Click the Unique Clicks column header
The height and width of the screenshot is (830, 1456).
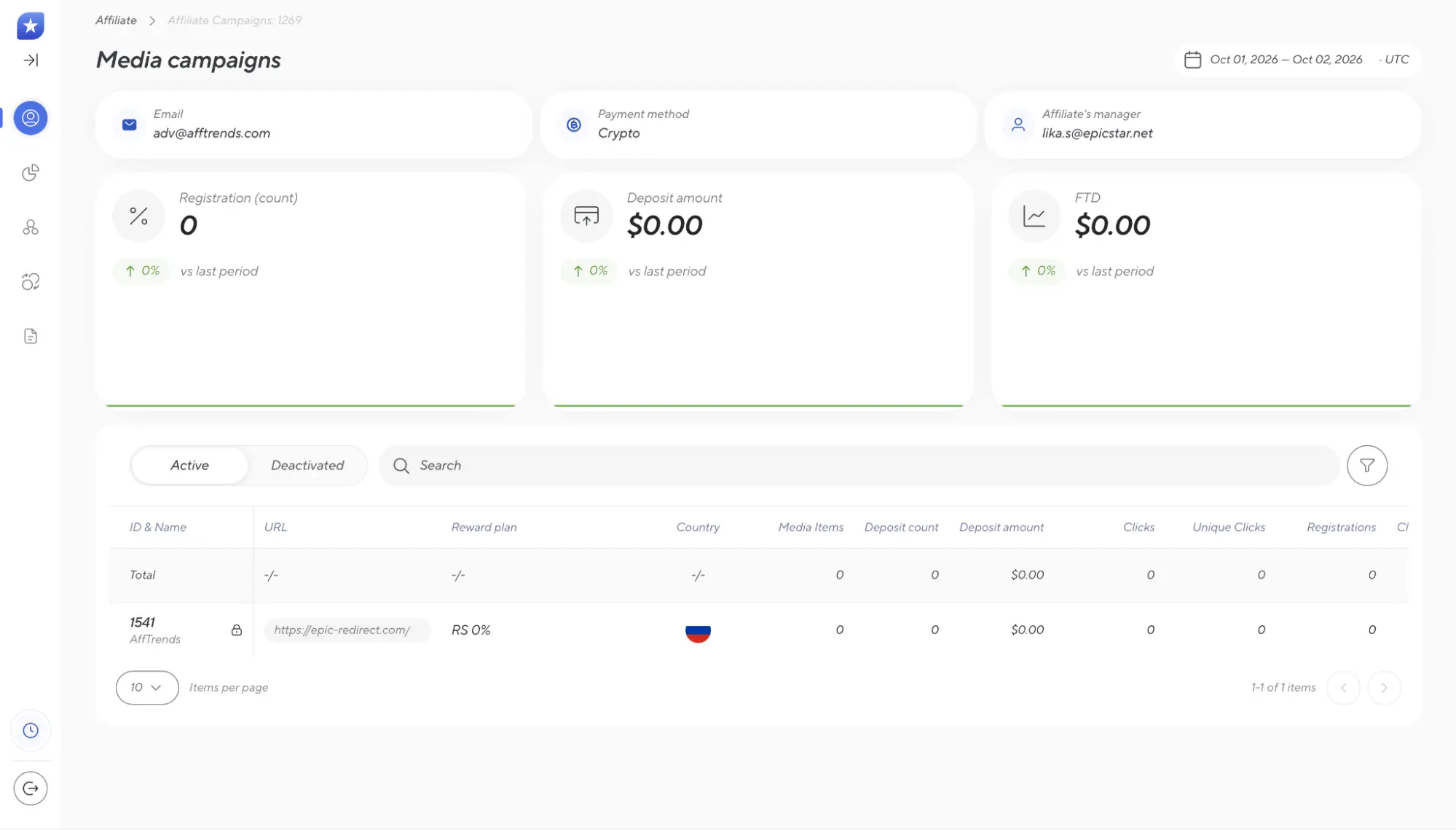(1229, 527)
